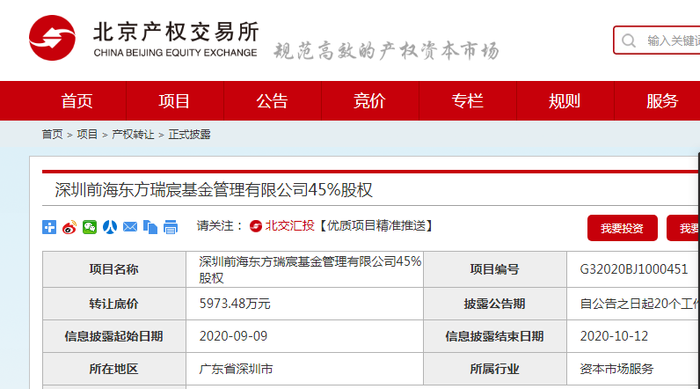Share via the green WeChat icon

click(89, 227)
